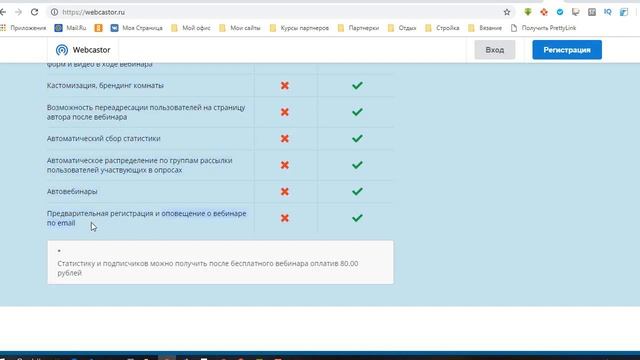Open the Вязание bookmark folder

click(x=485, y=28)
